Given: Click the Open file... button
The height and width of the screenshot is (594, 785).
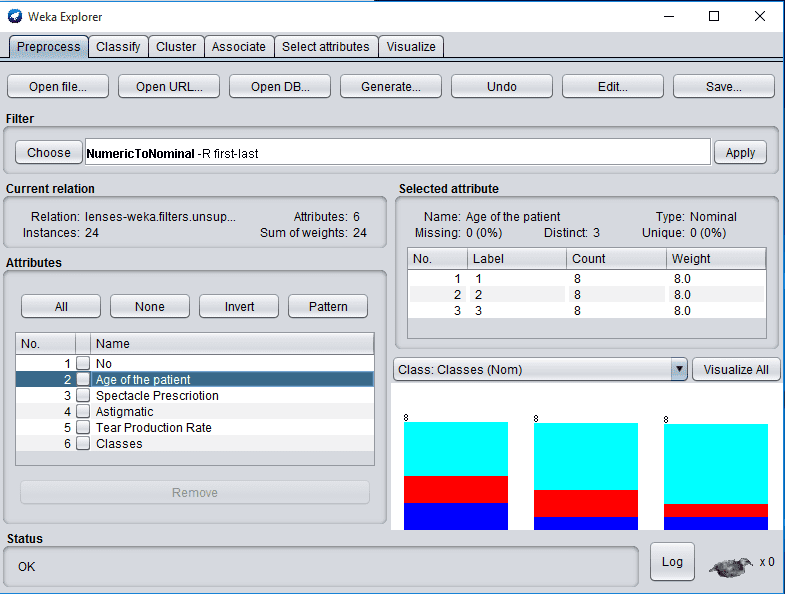Looking at the screenshot, I should pyautogui.click(x=58, y=87).
